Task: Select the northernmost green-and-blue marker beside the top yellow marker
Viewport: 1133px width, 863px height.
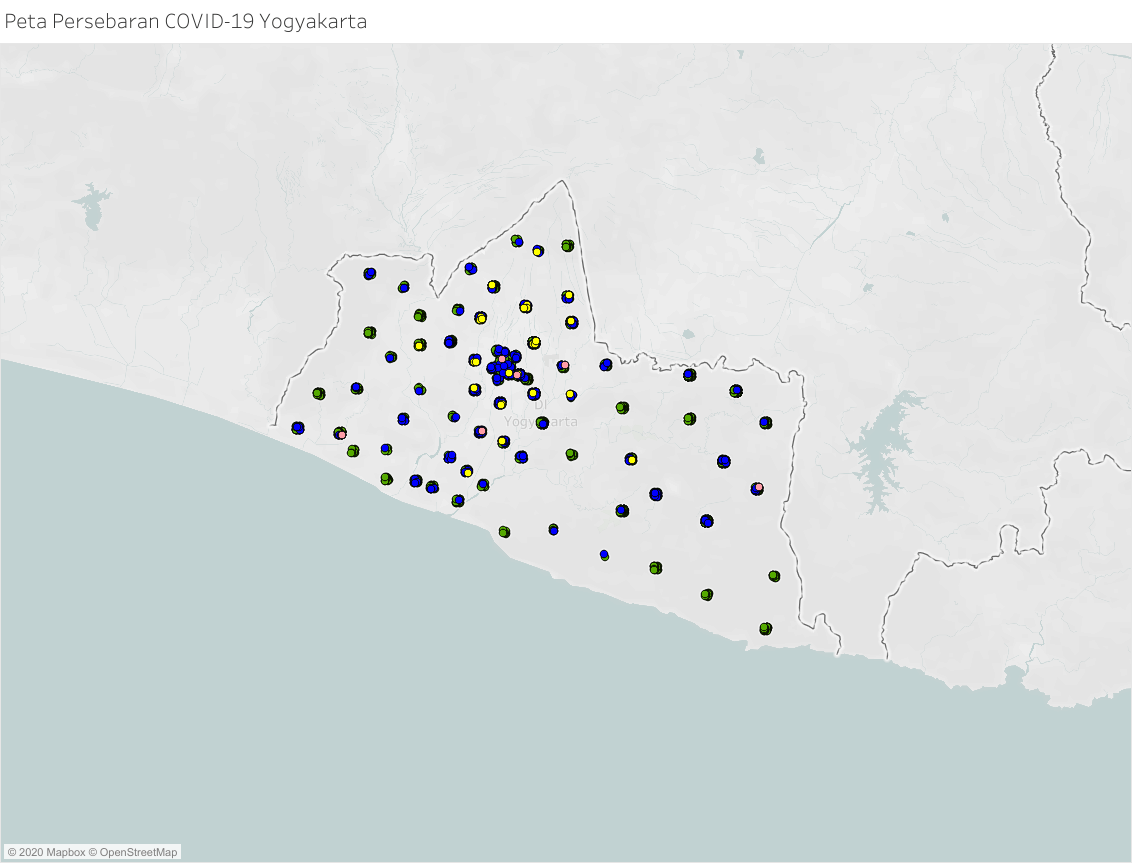Action: (x=517, y=241)
